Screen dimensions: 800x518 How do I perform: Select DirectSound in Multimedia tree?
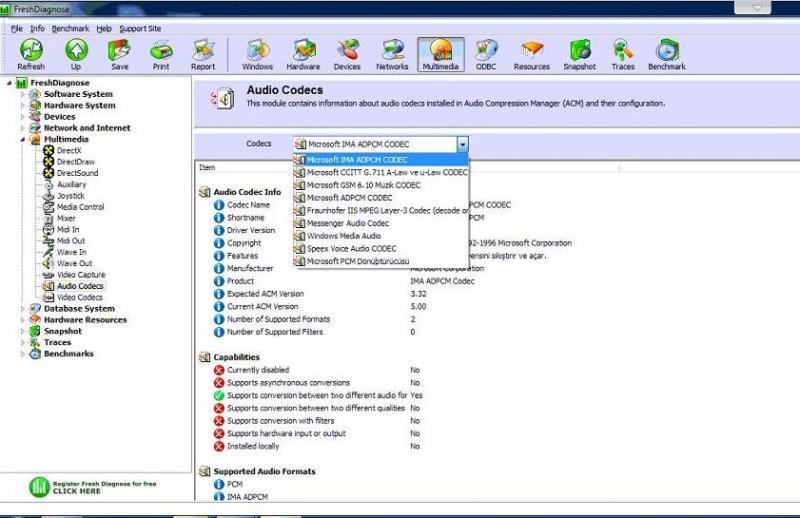tap(77, 173)
